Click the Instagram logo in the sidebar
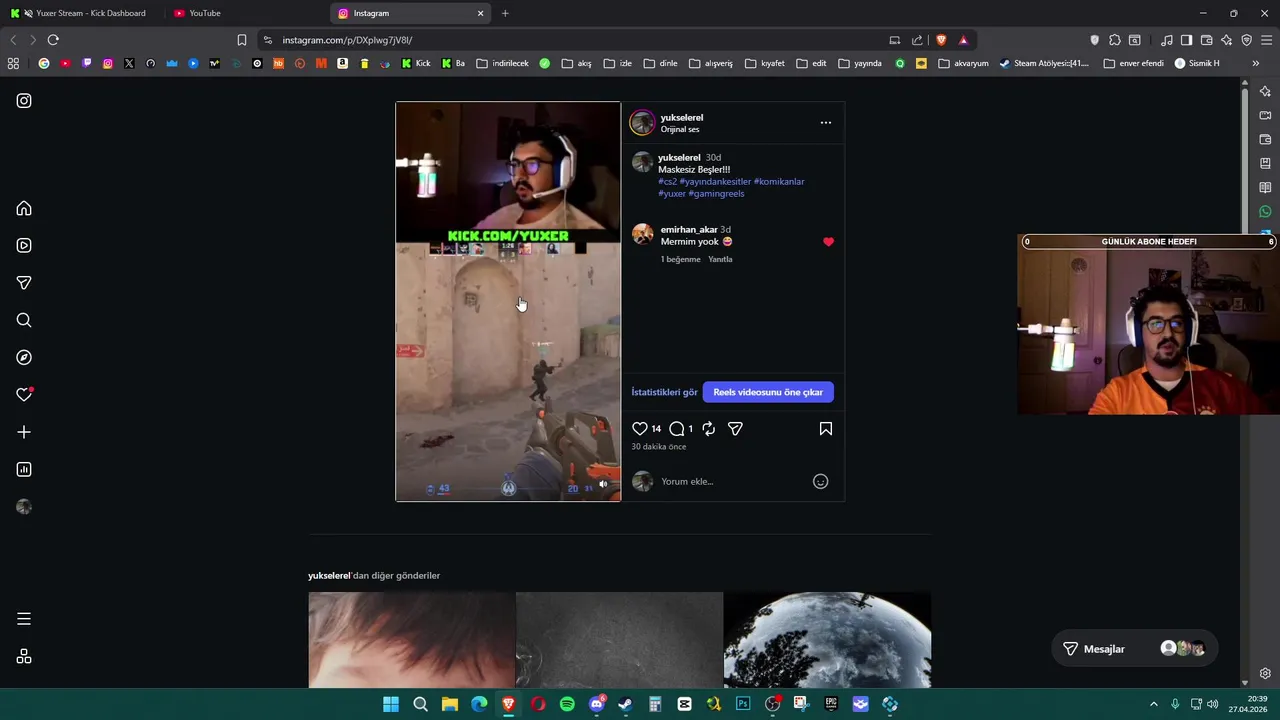 point(24,101)
